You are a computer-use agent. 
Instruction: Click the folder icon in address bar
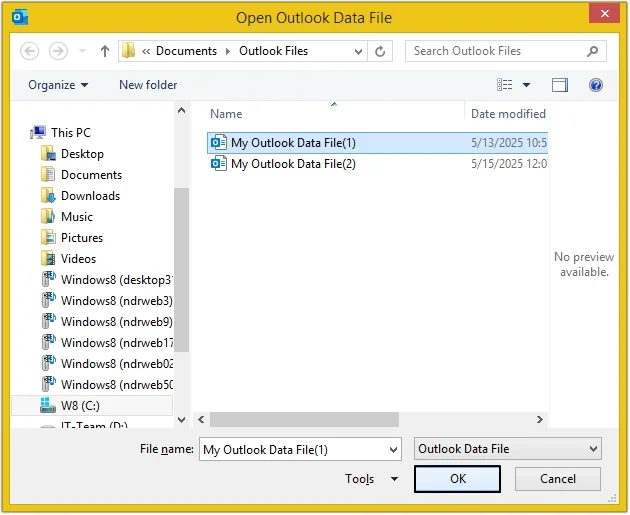[129, 51]
